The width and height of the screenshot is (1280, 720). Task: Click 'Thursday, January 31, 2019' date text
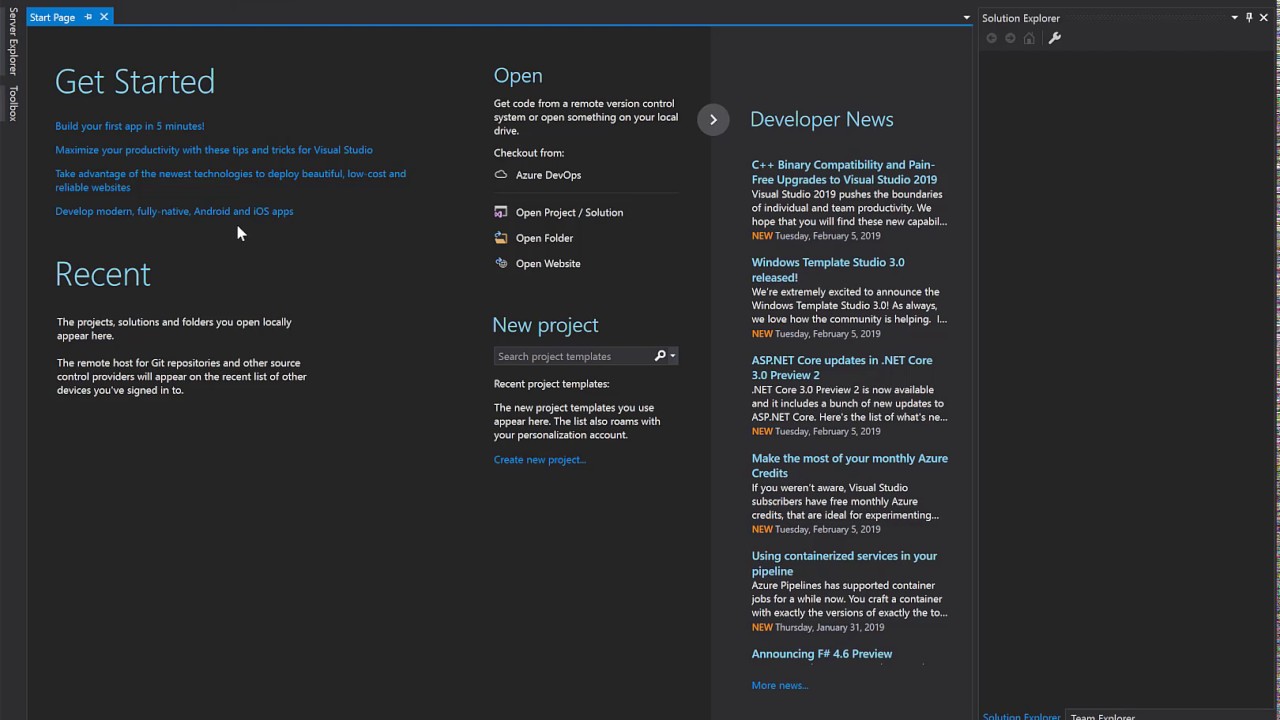[830, 627]
